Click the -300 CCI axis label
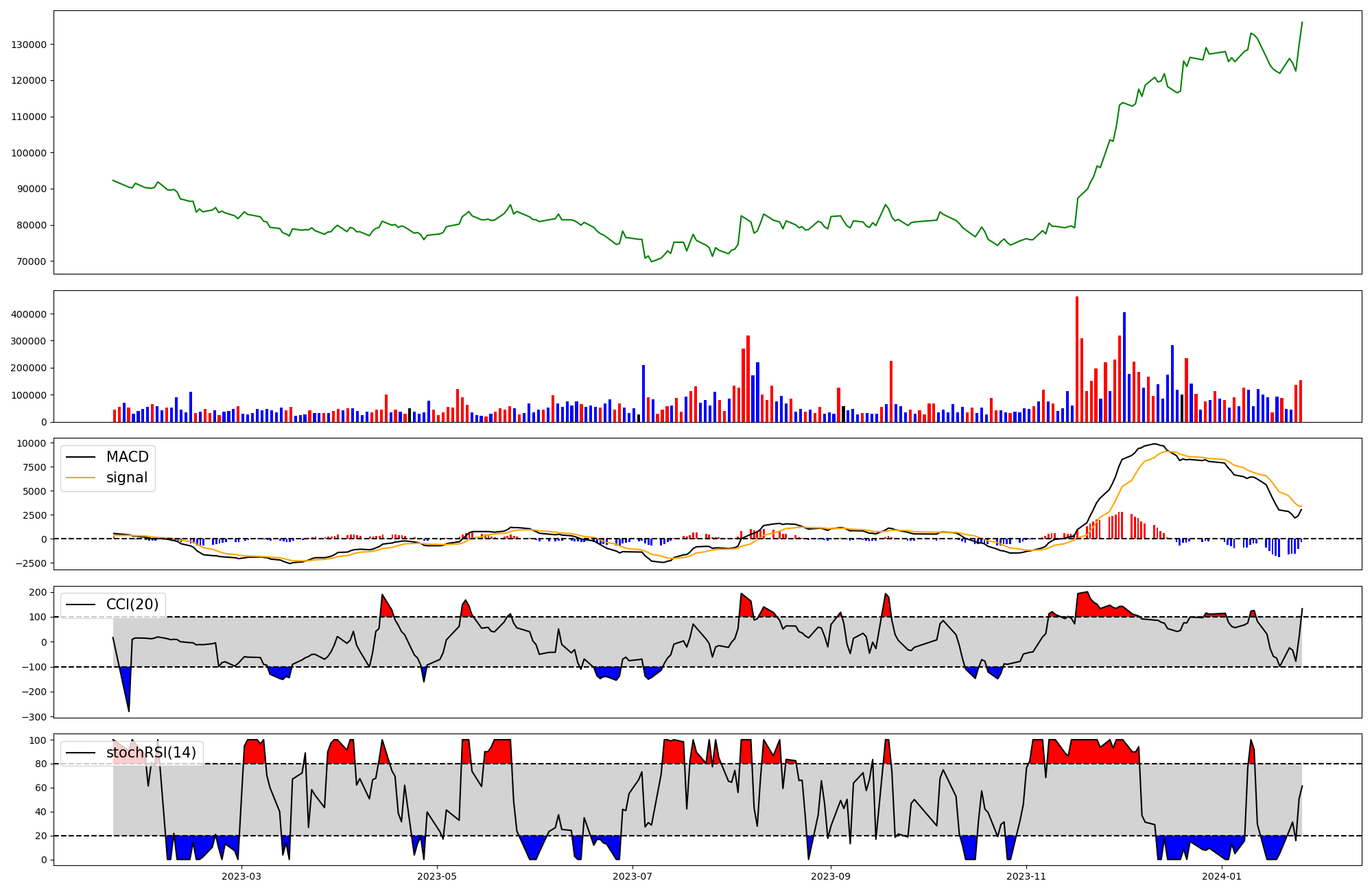This screenshot has width=1372, height=892. tap(34, 717)
